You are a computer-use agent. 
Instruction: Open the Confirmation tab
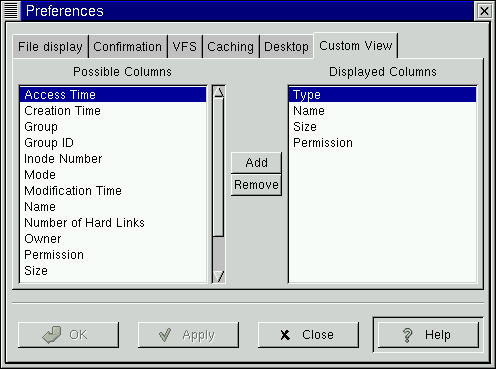click(x=128, y=47)
